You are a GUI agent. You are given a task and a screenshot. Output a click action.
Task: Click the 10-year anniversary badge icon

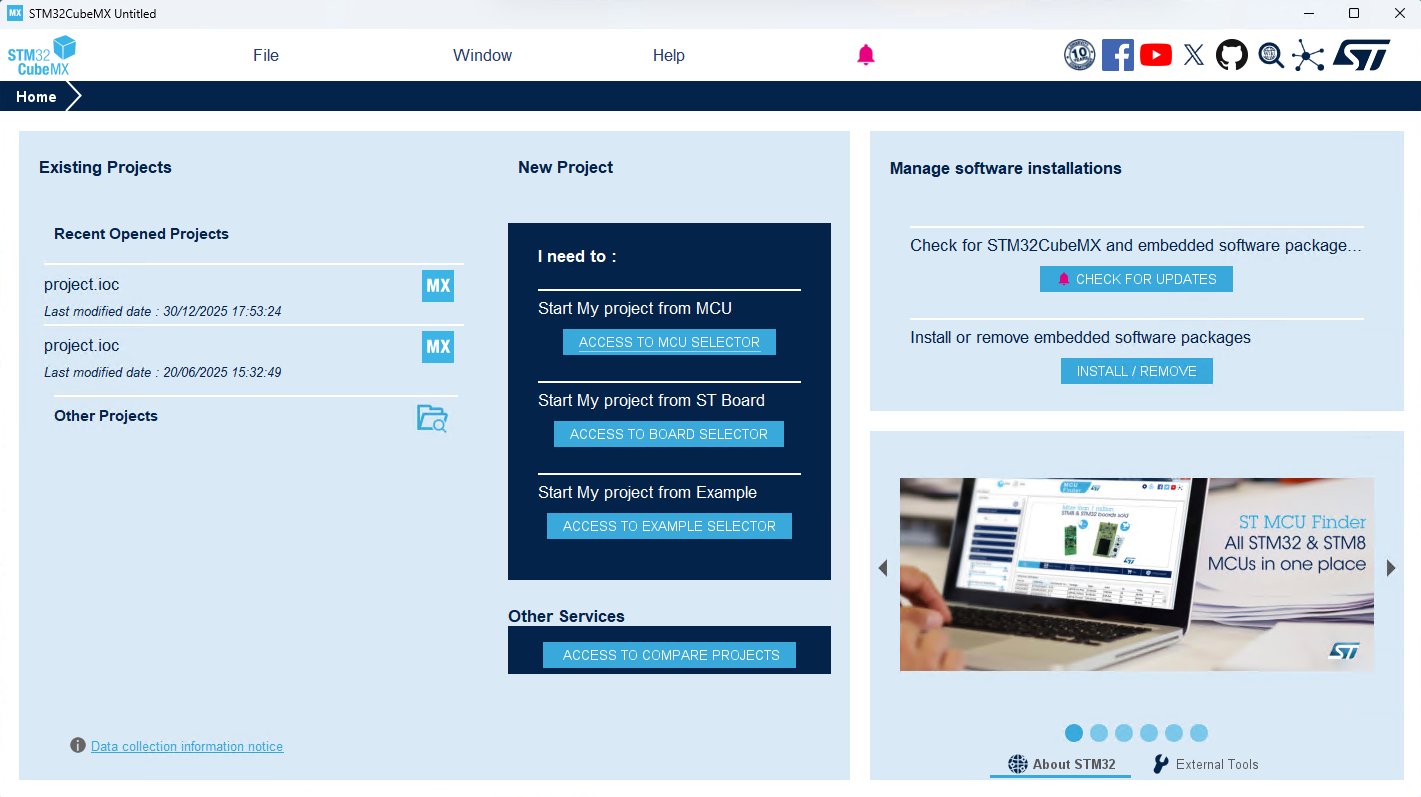point(1079,55)
